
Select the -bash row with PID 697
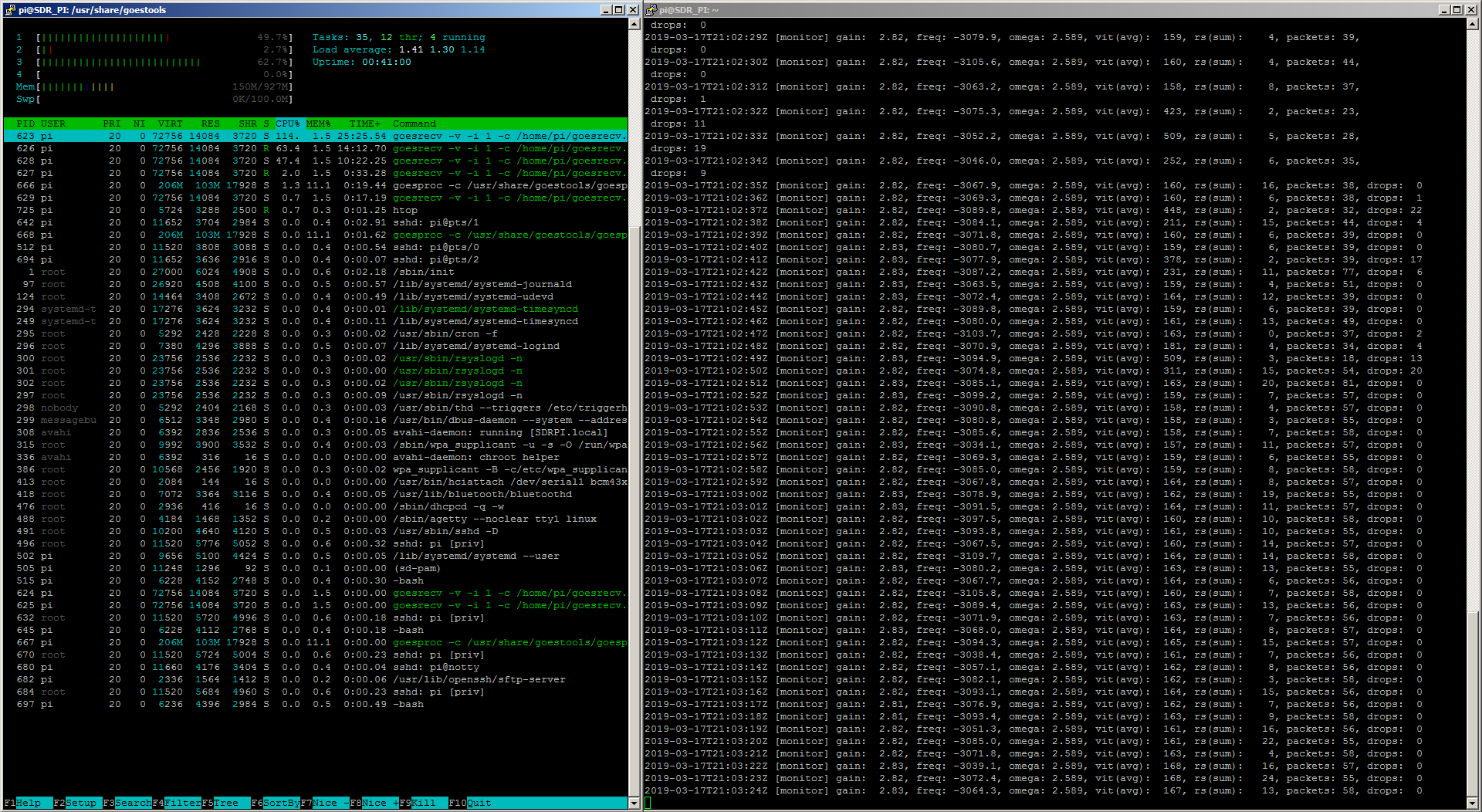point(316,704)
